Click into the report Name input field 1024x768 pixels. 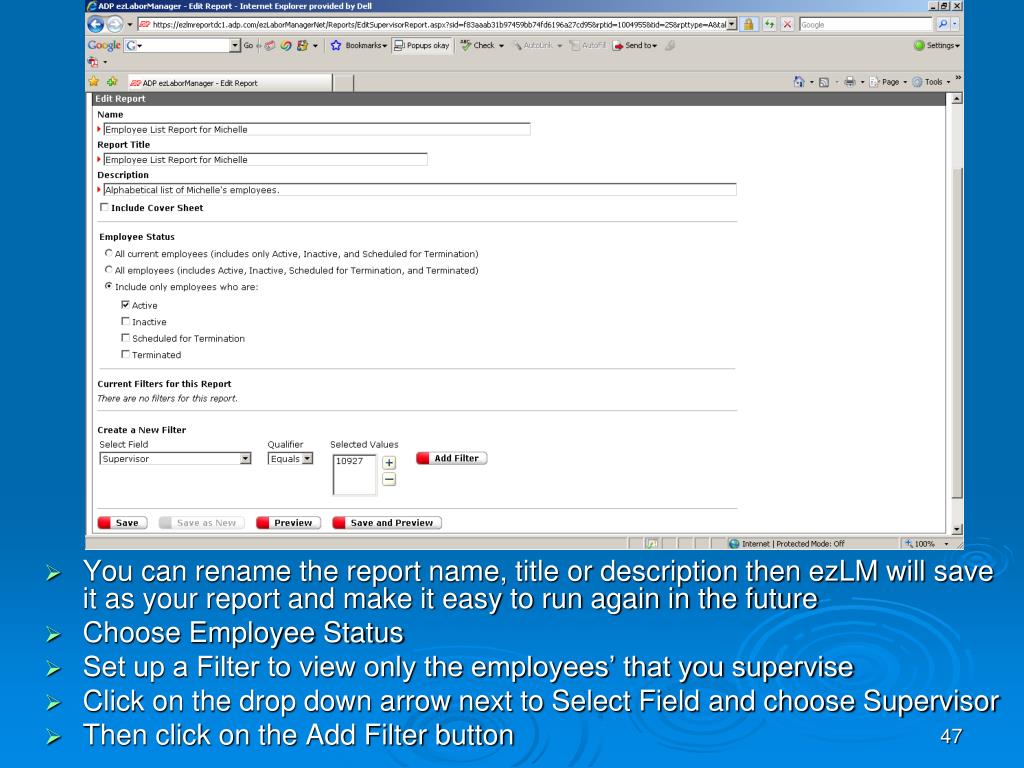317,129
